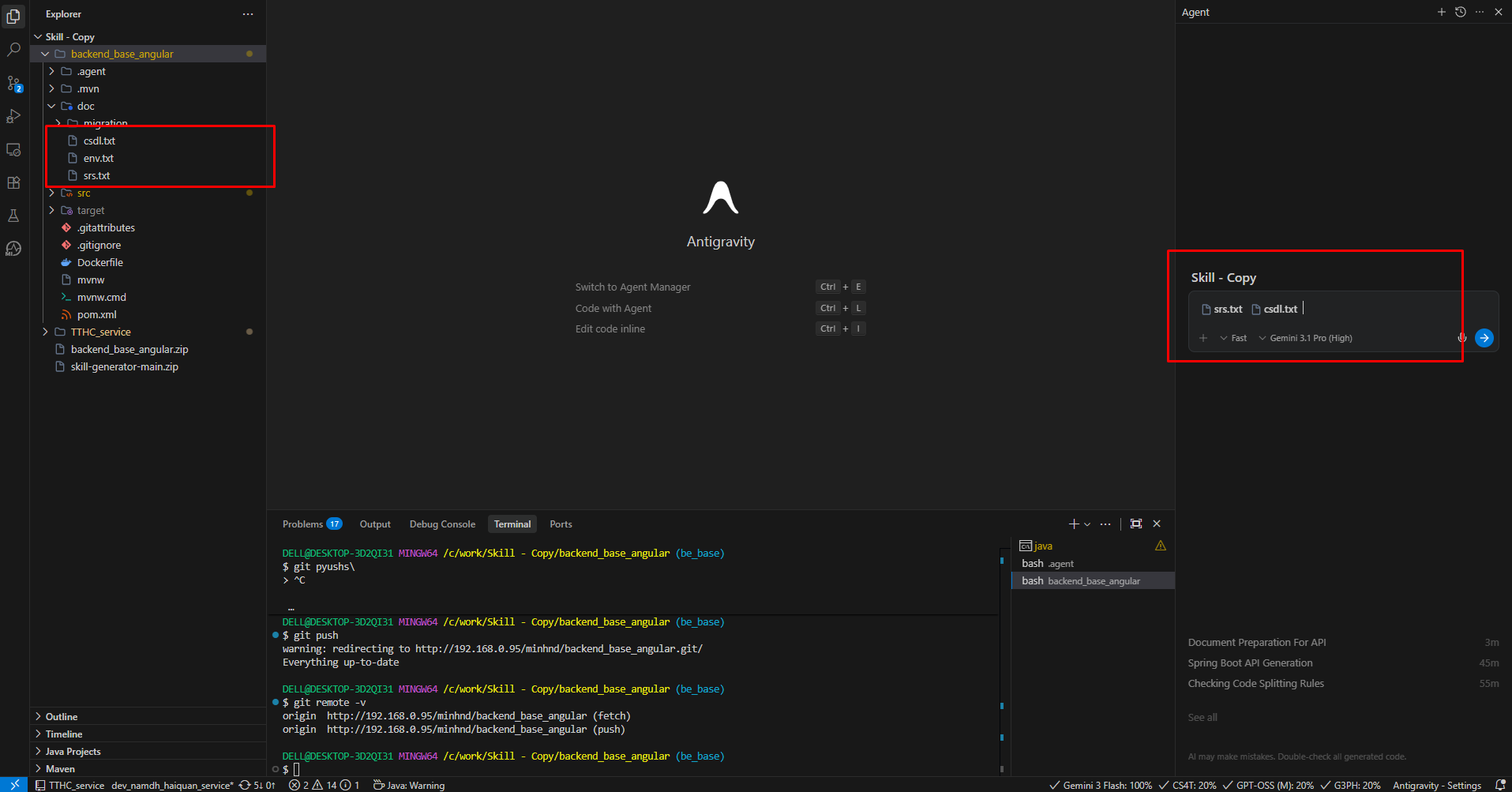Expand the TTHC_service folder
The width and height of the screenshot is (1512, 792).
[100, 332]
